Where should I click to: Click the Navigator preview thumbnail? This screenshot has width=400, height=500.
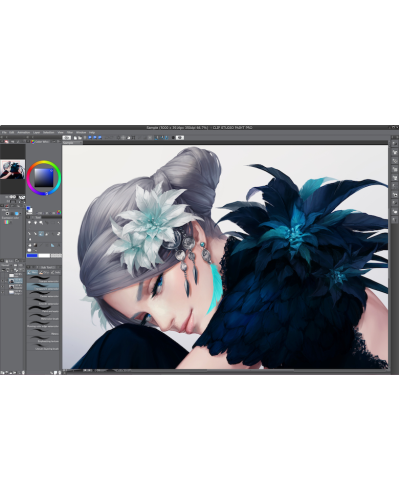pyautogui.click(x=13, y=169)
